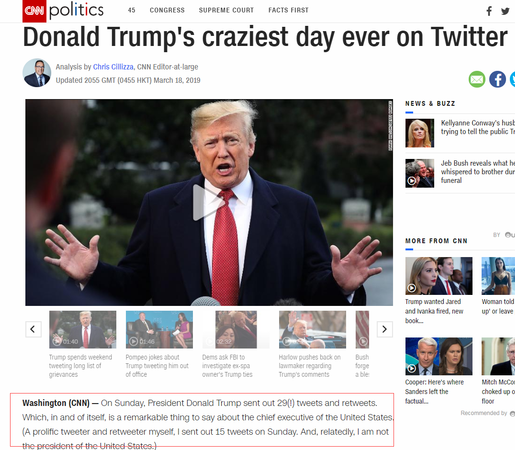Share article via blue Facebook circle icon
The width and height of the screenshot is (515, 450).
[x=497, y=79]
